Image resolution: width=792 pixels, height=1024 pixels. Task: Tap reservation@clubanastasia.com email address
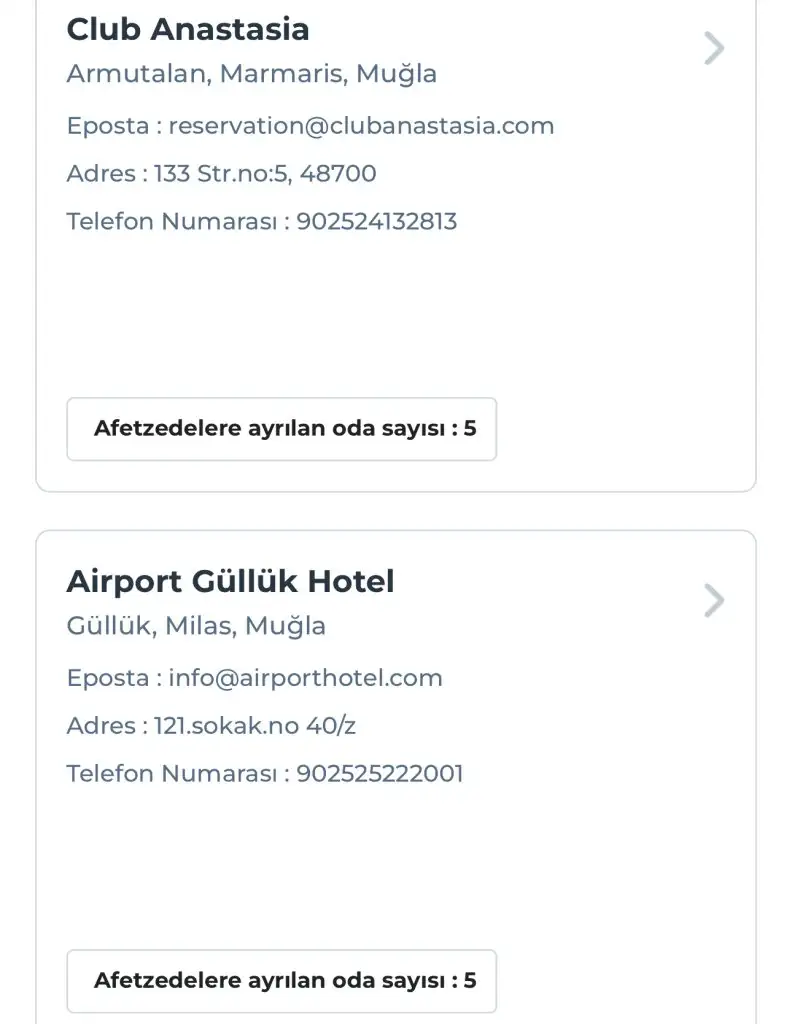click(x=361, y=126)
